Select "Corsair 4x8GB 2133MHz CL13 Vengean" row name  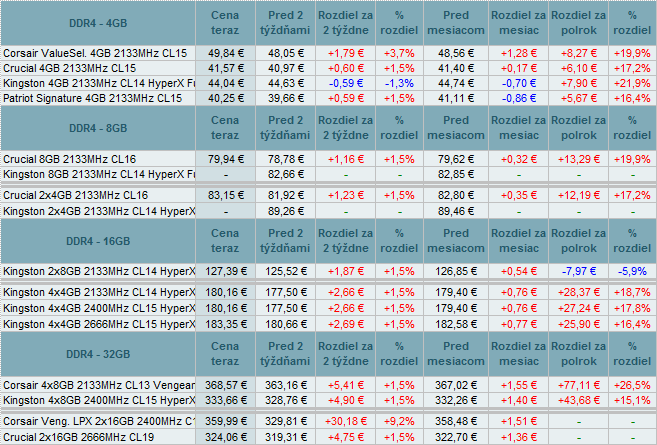(x=99, y=385)
